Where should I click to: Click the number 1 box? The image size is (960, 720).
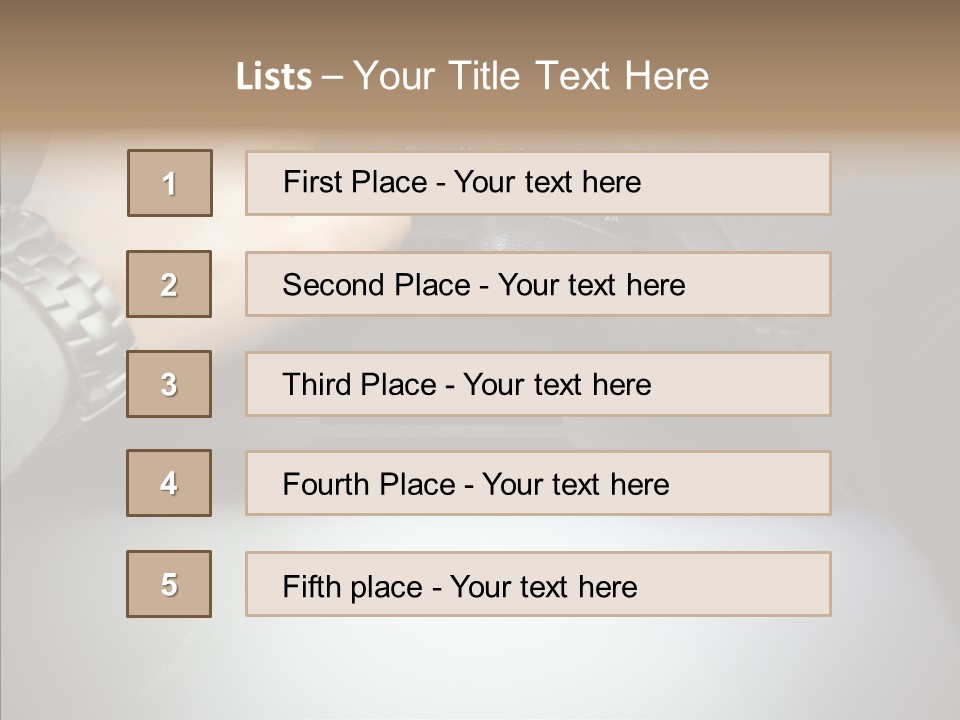click(170, 183)
